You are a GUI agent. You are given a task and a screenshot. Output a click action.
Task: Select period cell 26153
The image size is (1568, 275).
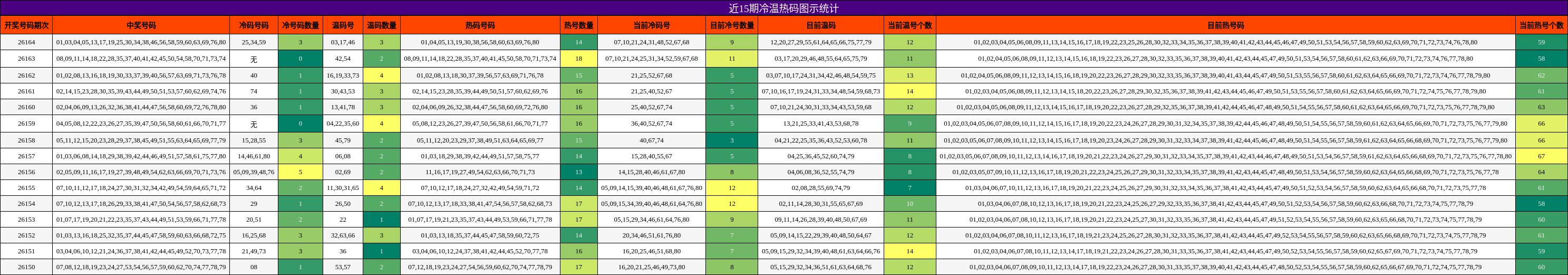tap(26, 220)
